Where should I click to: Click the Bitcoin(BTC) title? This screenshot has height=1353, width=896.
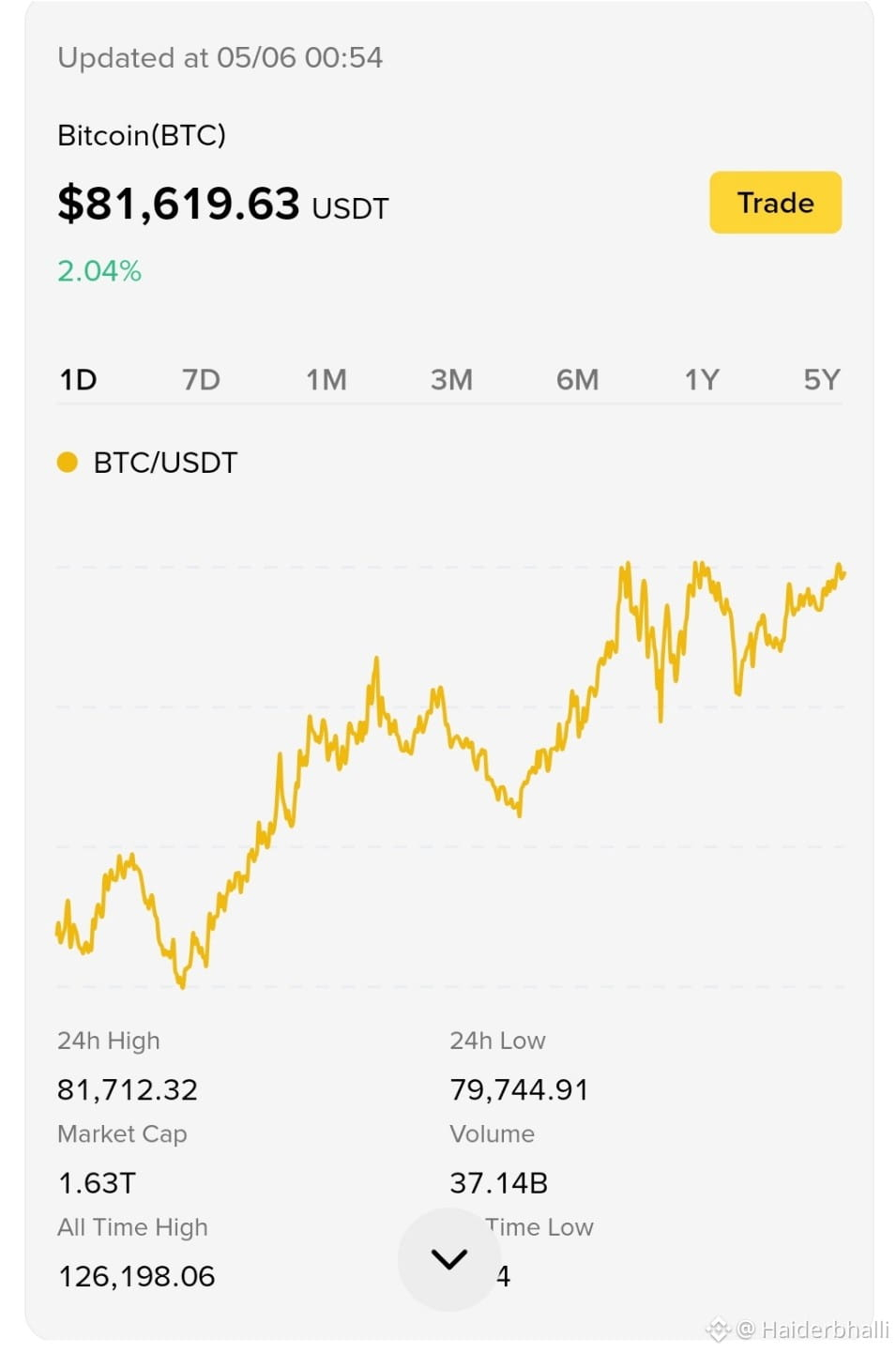142,135
